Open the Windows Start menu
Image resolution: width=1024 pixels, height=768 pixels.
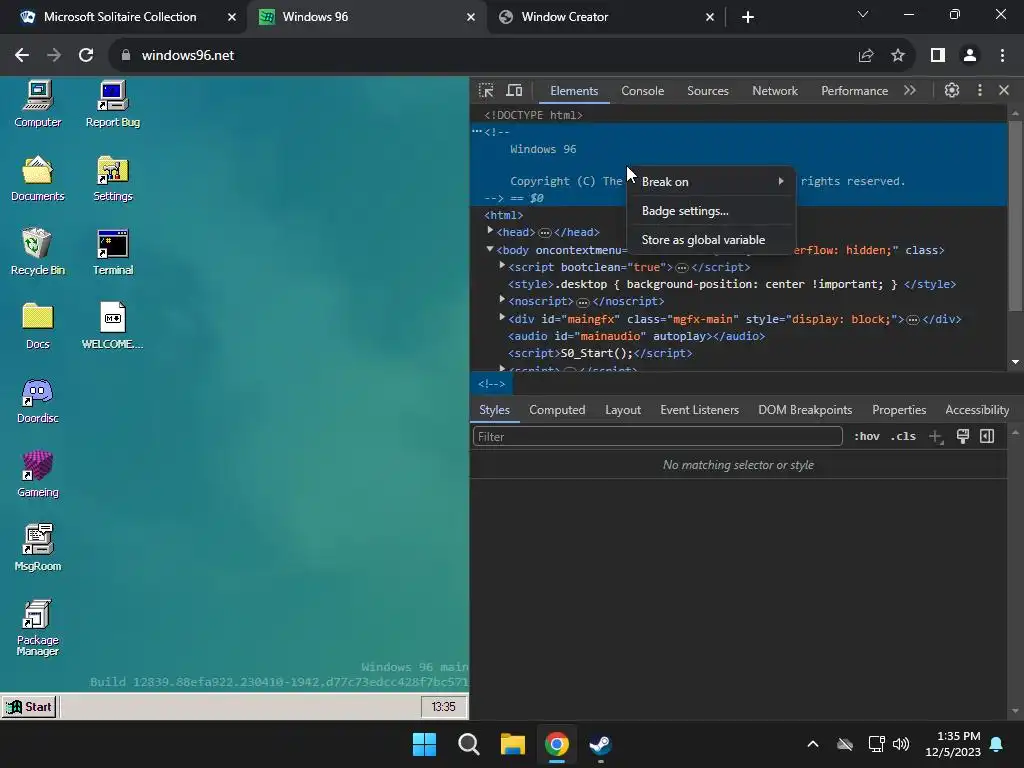point(424,744)
